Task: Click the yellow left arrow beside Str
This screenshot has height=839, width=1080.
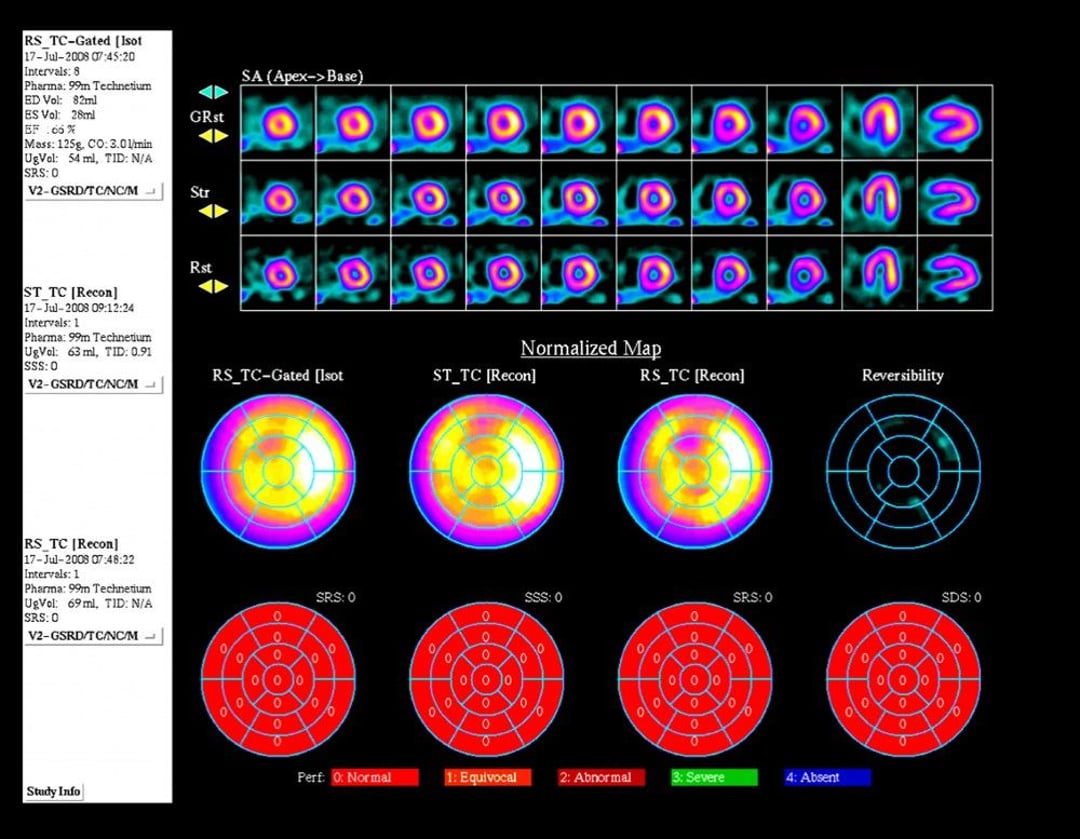Action: pos(206,212)
